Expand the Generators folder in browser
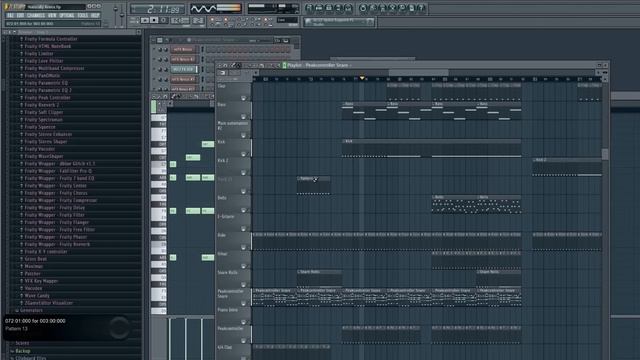640x360 pixels. [x=31, y=310]
